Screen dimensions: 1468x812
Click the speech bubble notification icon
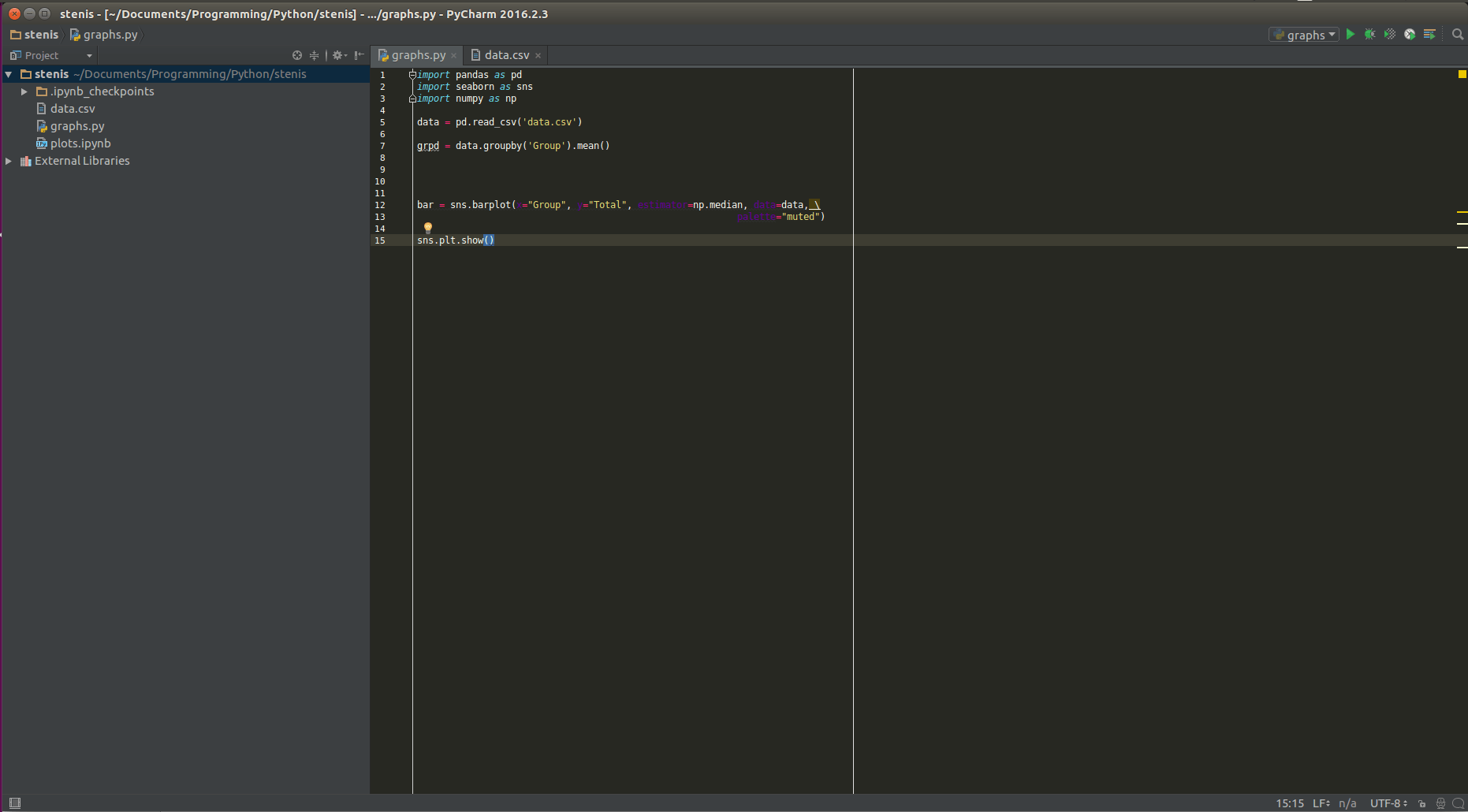(x=1458, y=803)
